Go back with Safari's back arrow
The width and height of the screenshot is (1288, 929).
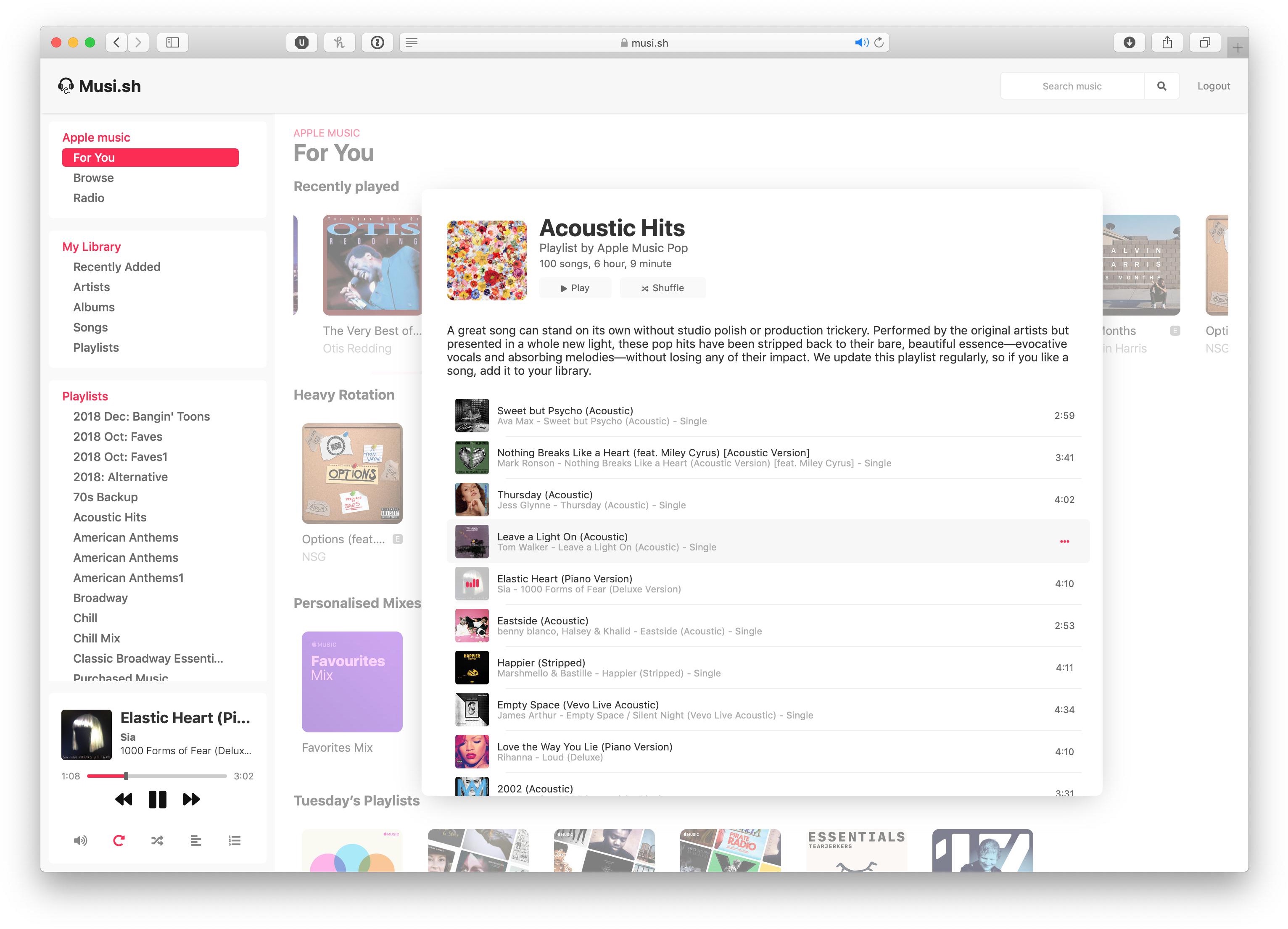point(116,42)
